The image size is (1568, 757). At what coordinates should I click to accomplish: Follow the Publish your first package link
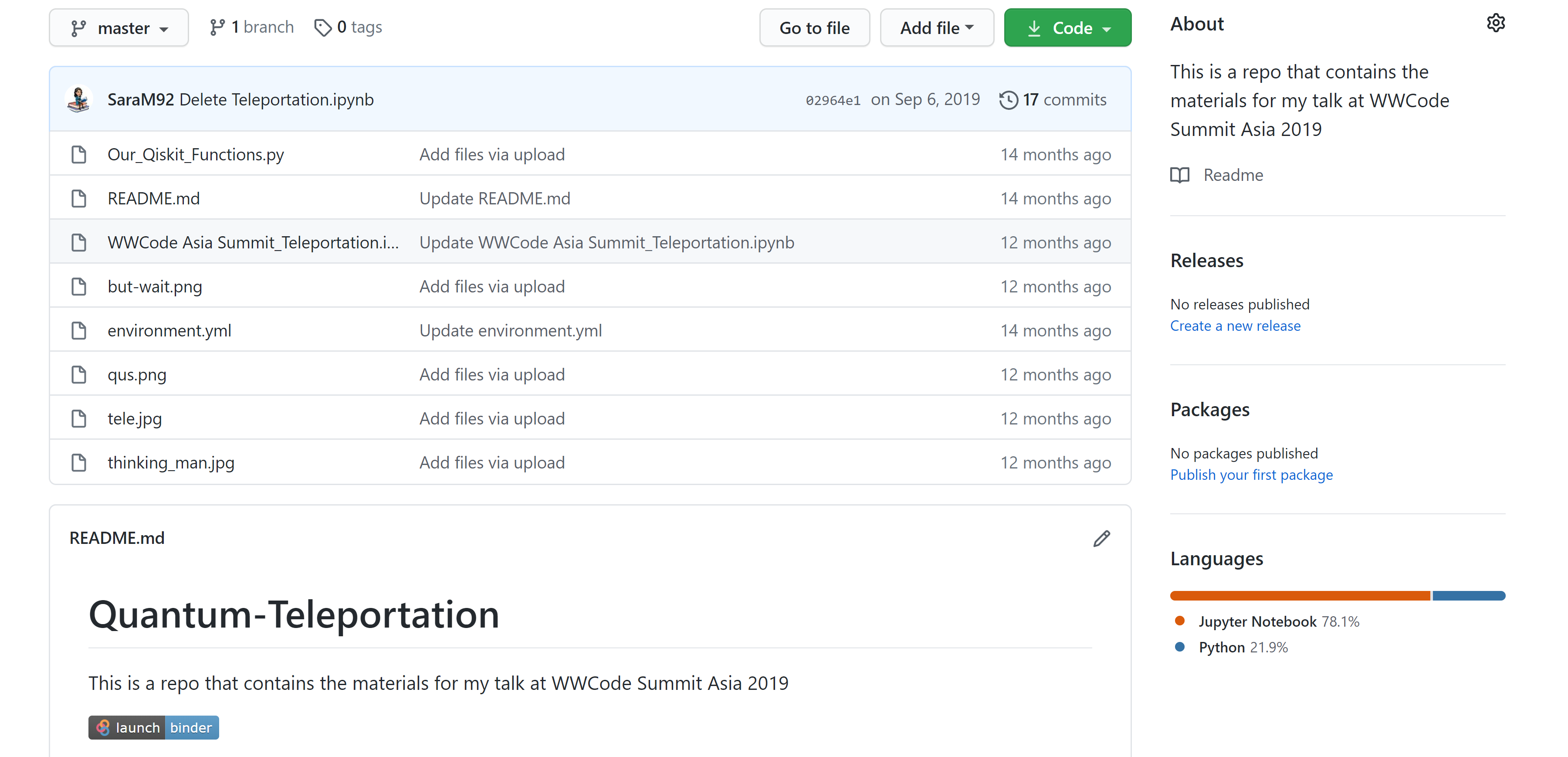coord(1251,475)
